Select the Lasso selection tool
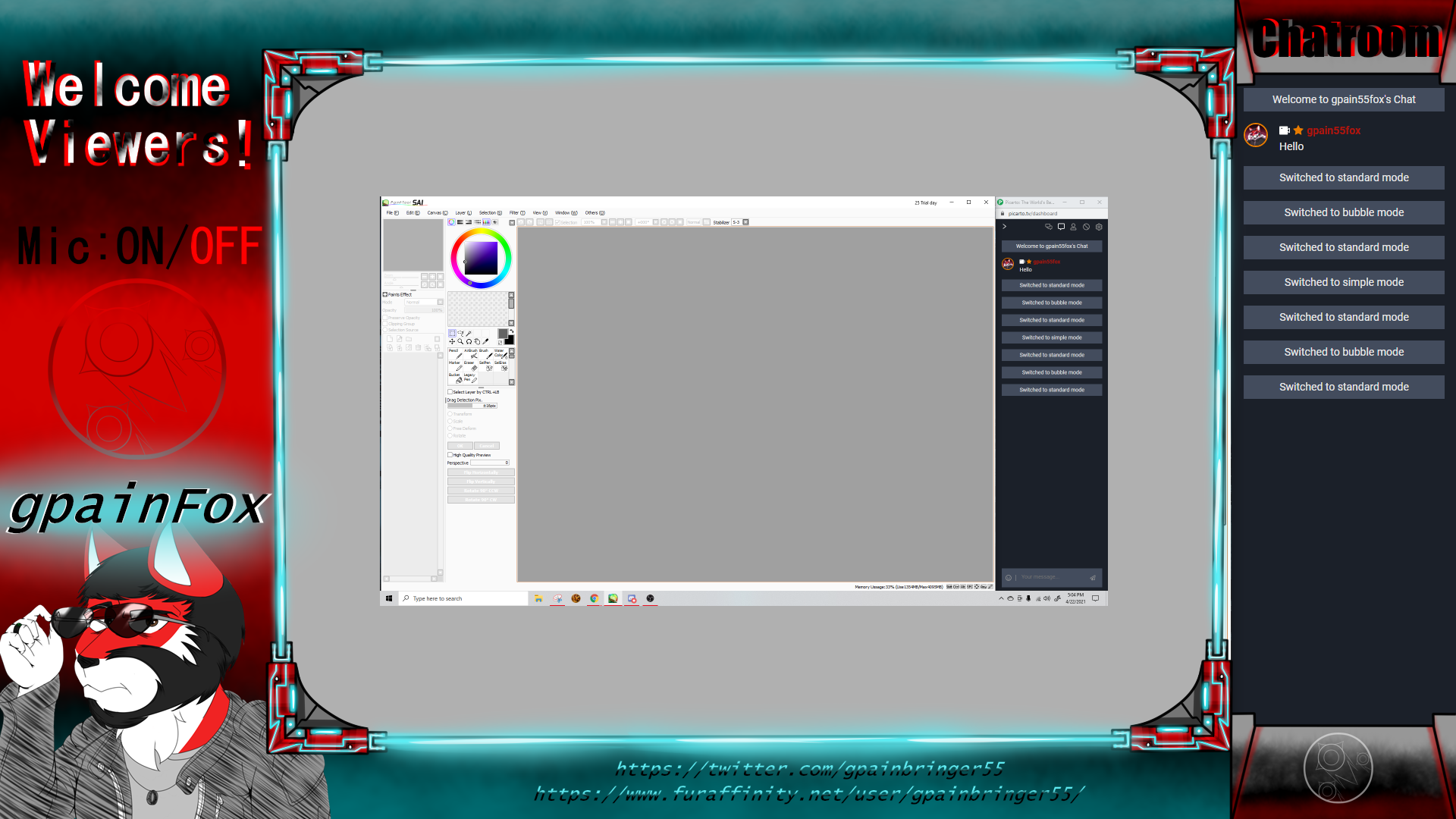Viewport: 1456px width, 819px height. pyautogui.click(x=460, y=333)
